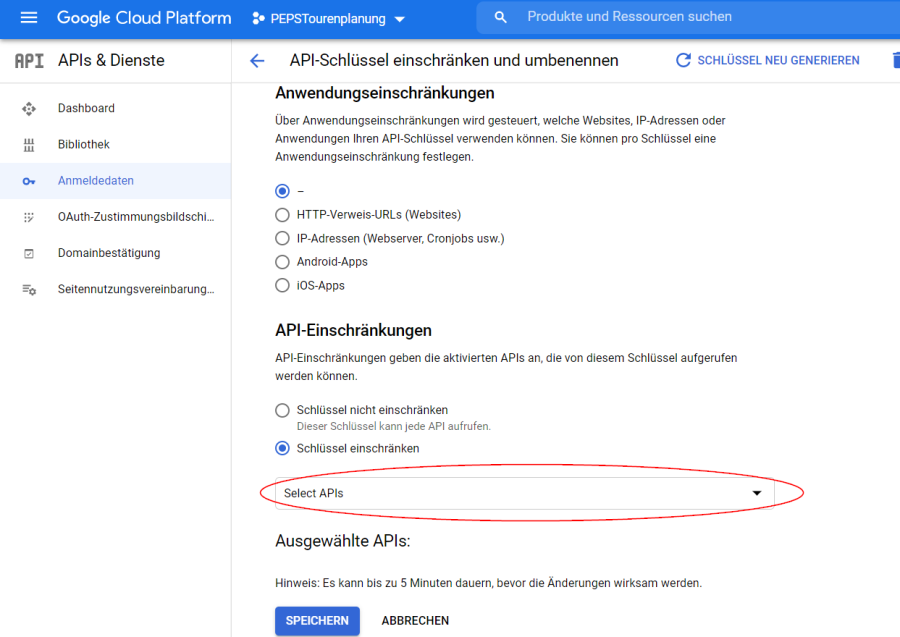This screenshot has height=637, width=900.
Task: Open Bibliothek in the sidebar
Action: (x=84, y=145)
